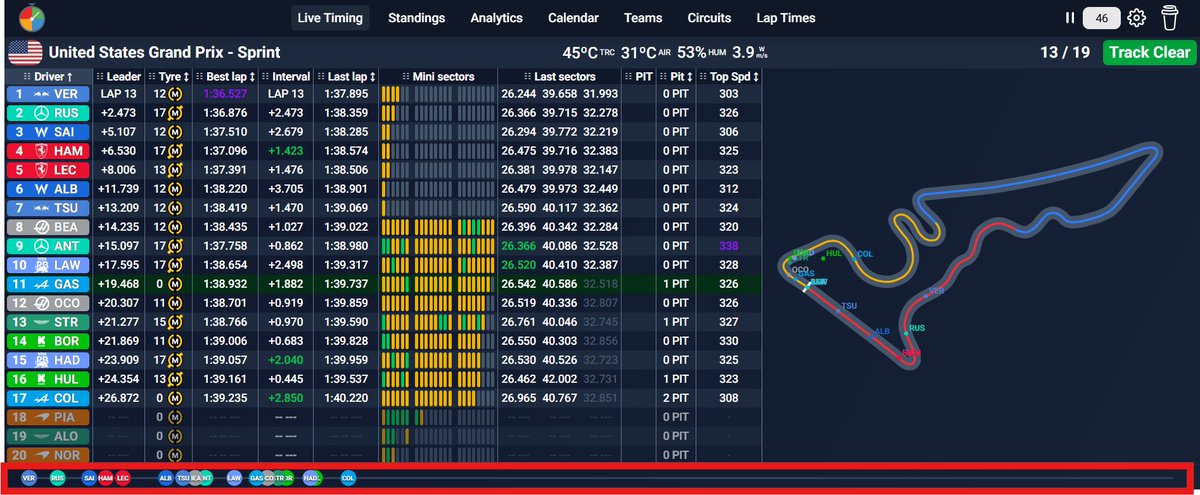The width and height of the screenshot is (1200, 495).
Task: Sort by the Leader column header
Action: point(120,76)
